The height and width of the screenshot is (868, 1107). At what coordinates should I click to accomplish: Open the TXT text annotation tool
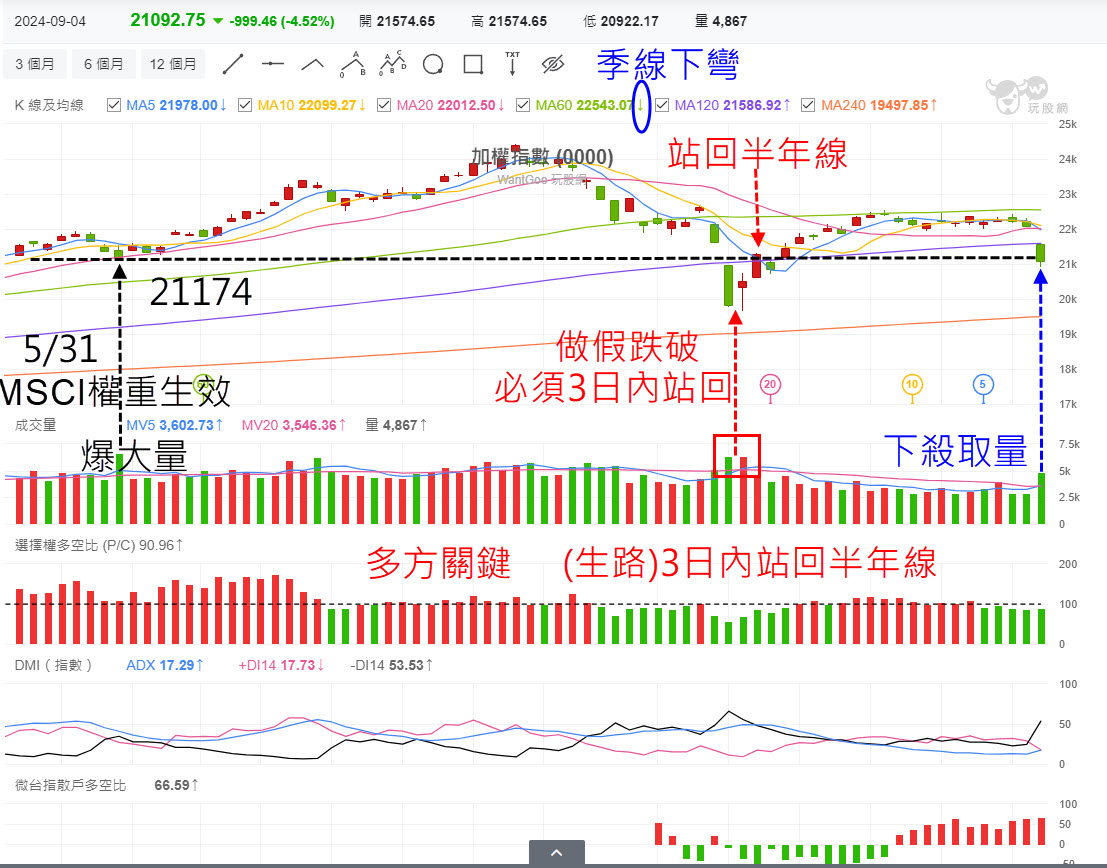(512, 64)
